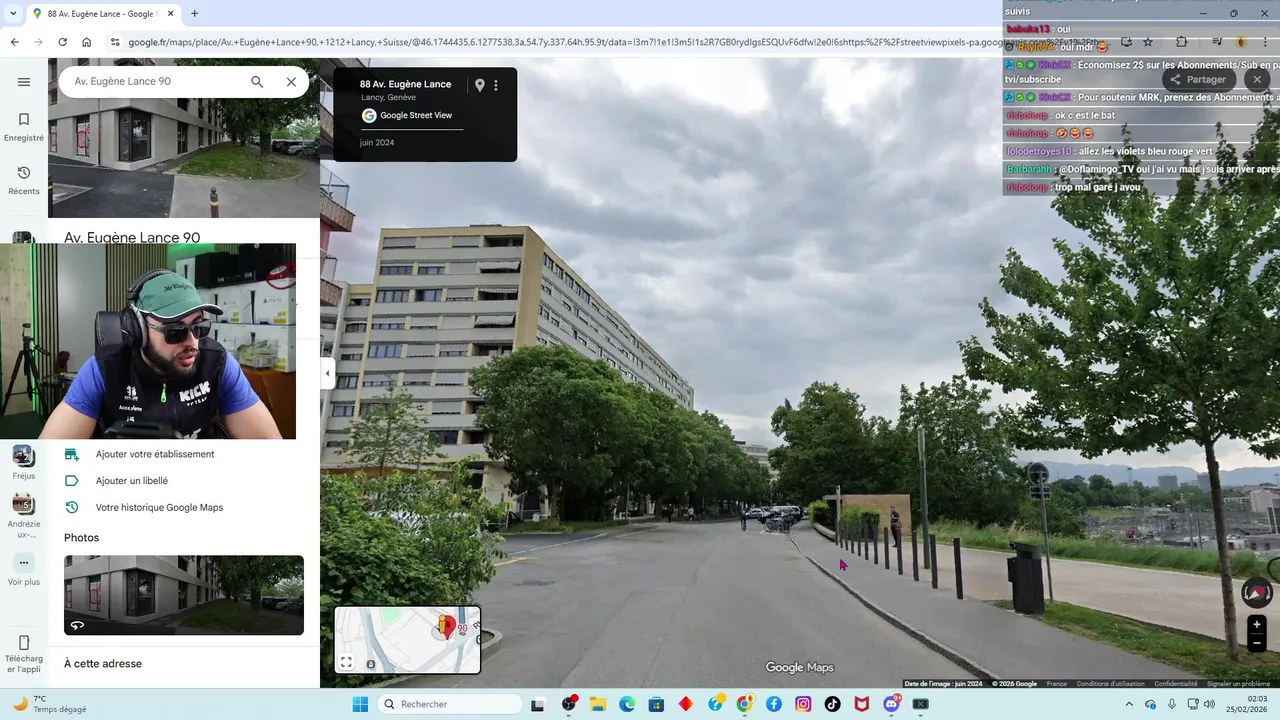Open the Google Maps hamburger menu
The width and height of the screenshot is (1280, 720).
tap(24, 82)
